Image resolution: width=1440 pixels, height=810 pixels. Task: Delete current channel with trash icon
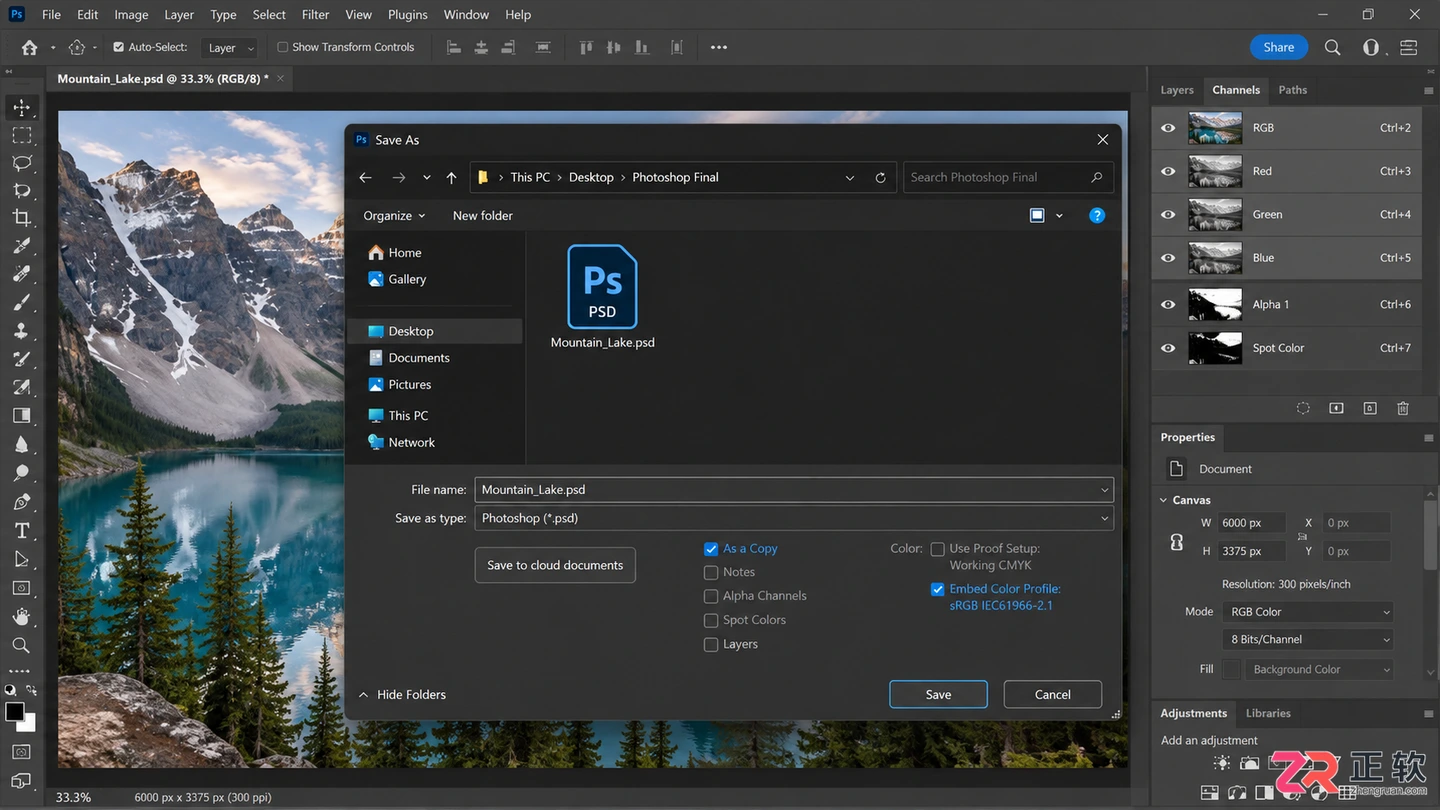click(1403, 408)
